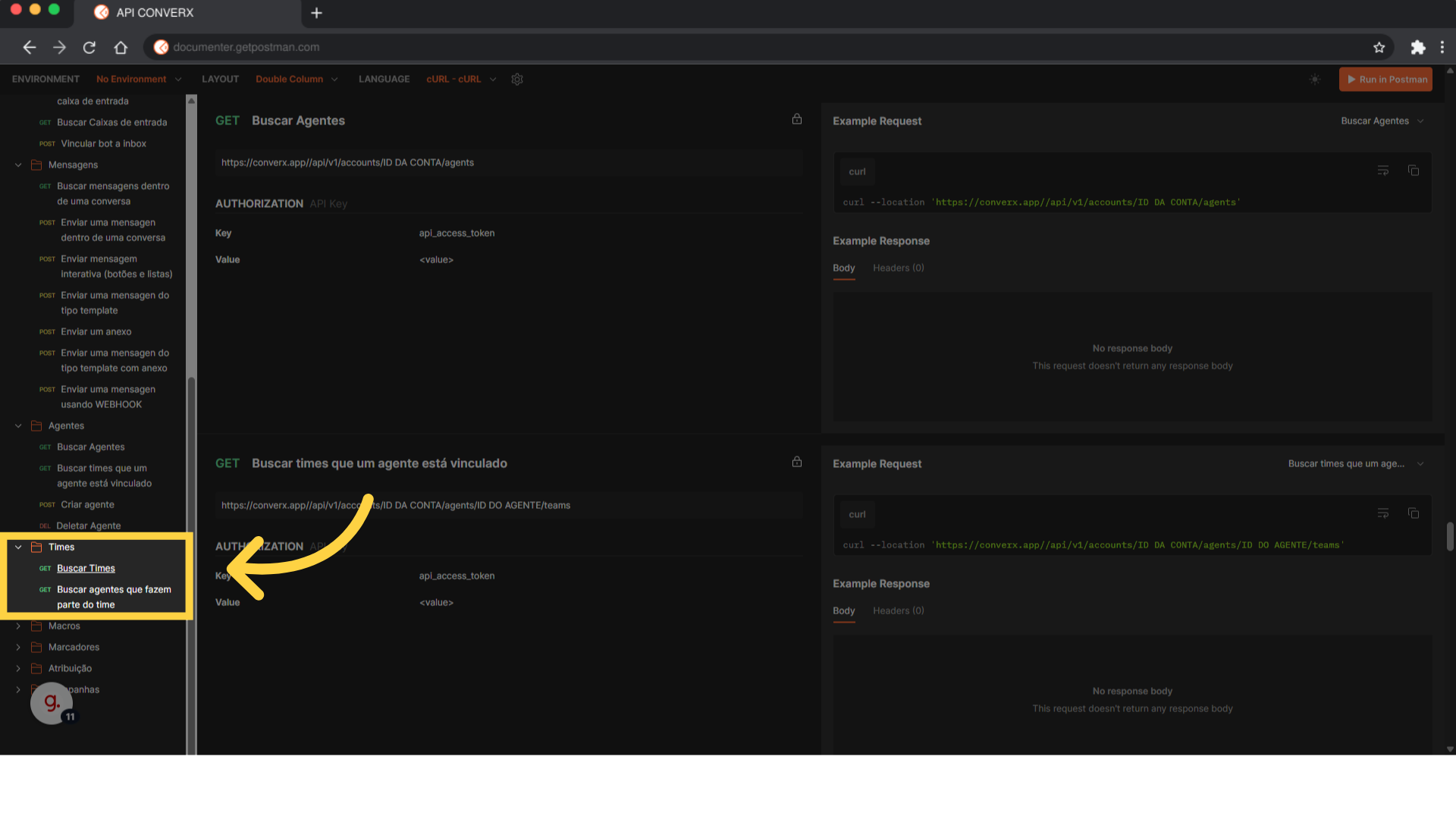Open Deletar Agente request in sidebar

click(88, 526)
